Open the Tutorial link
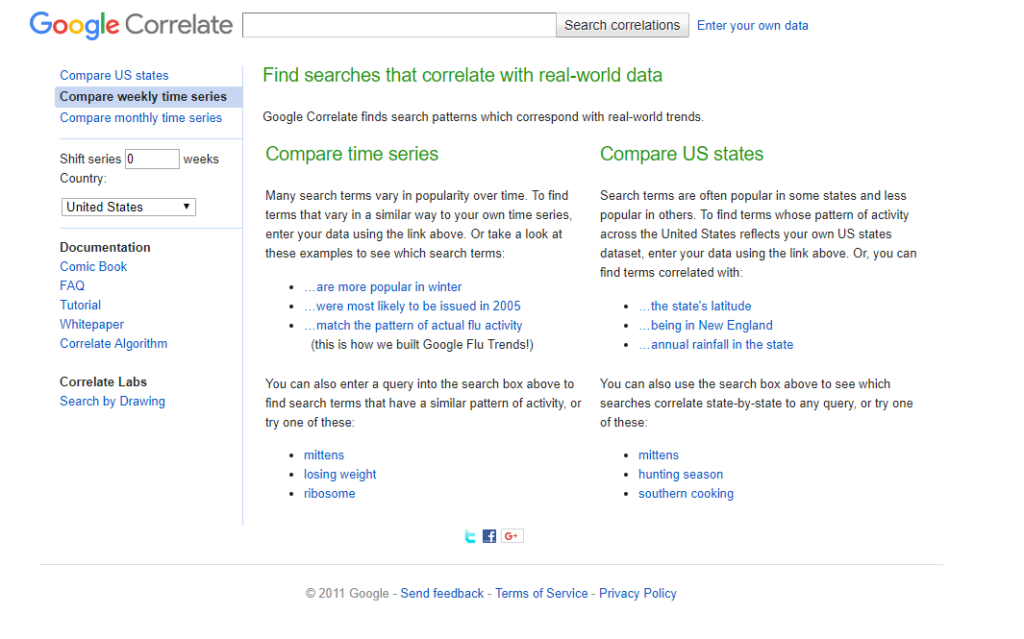Screen dimensions: 1024x639 click(x=80, y=305)
